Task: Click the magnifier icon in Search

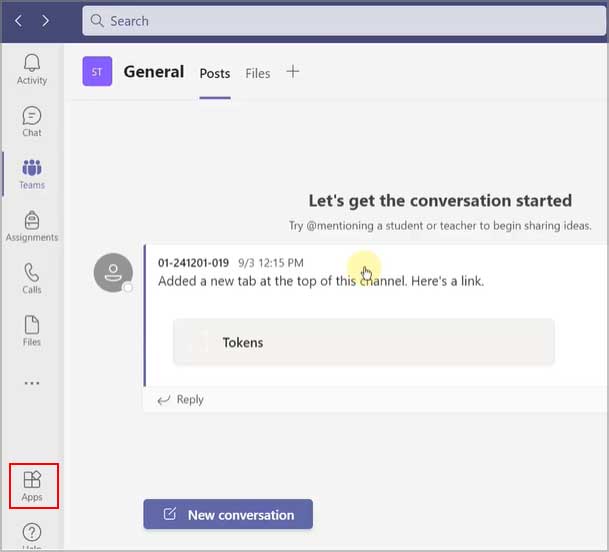Action: click(x=97, y=21)
